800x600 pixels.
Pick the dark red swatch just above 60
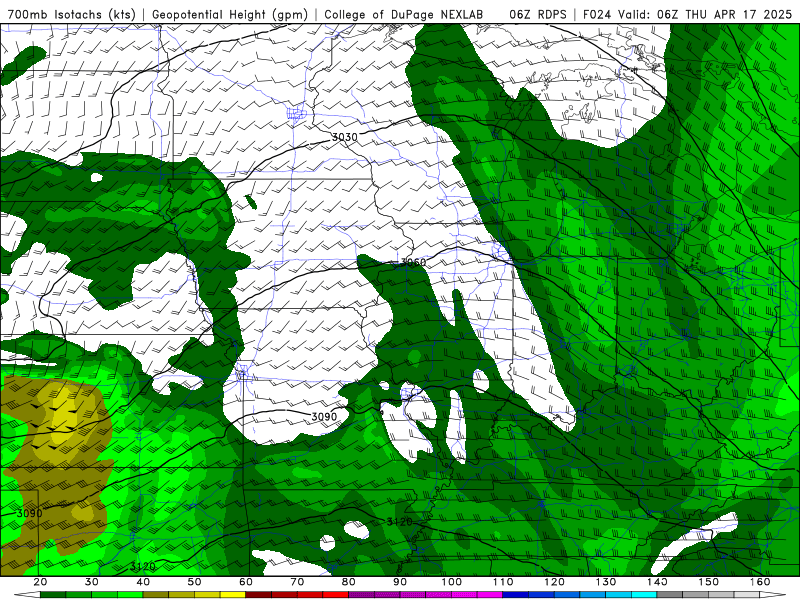click(x=259, y=595)
